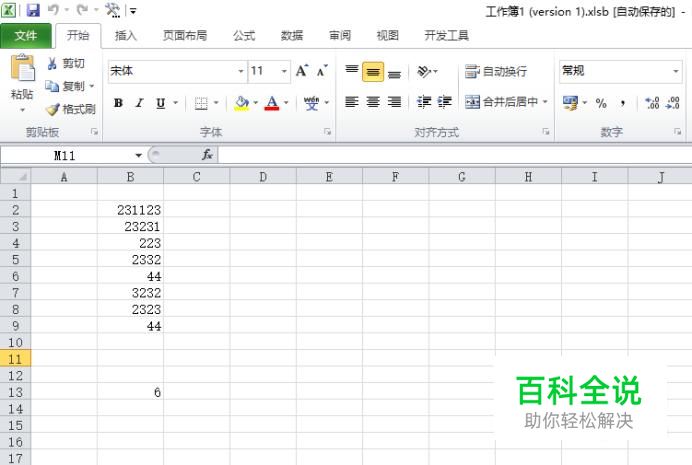Click the Increase Decimal icon
This screenshot has height=465, width=692.
pyautogui.click(x=652, y=103)
